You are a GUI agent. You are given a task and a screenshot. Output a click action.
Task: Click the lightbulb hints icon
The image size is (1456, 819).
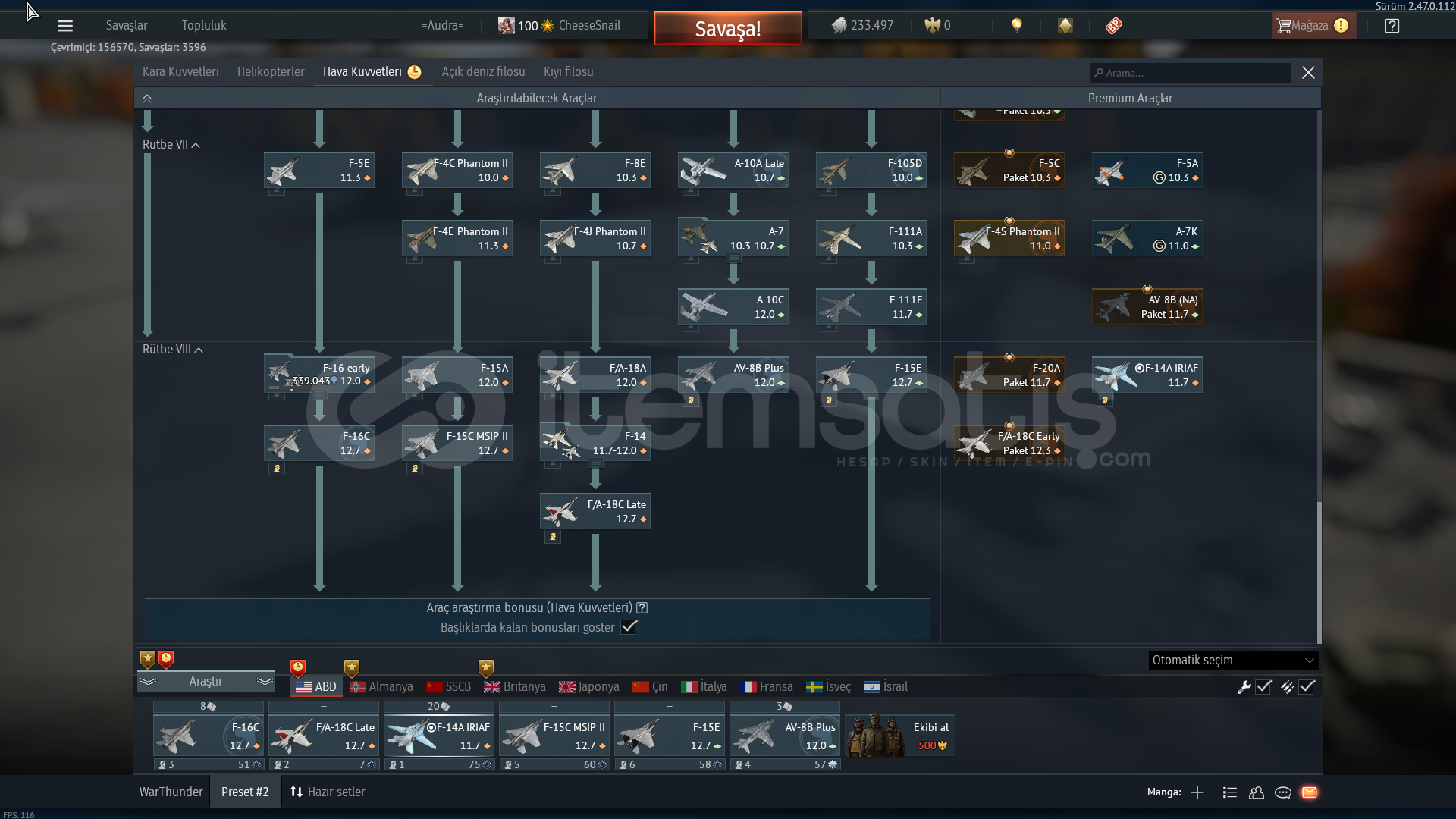pos(1017,26)
